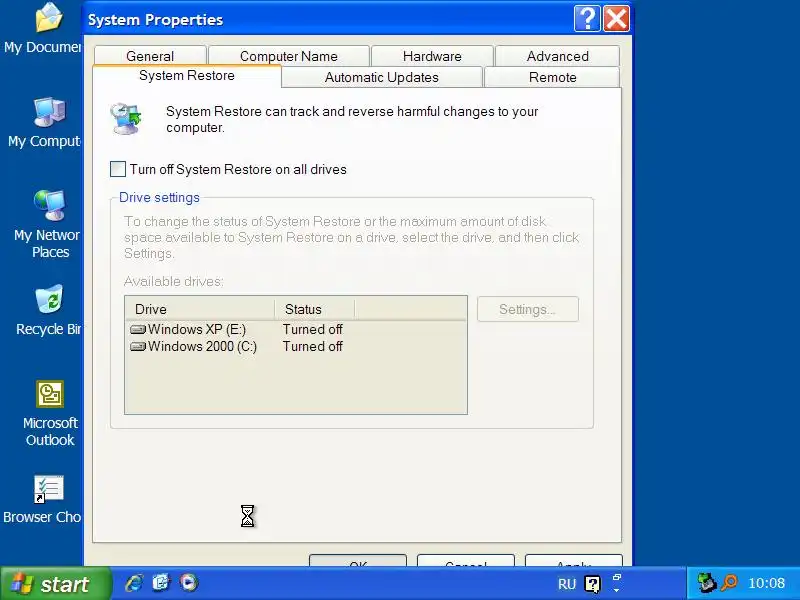Open the Hardware tab

(x=432, y=56)
